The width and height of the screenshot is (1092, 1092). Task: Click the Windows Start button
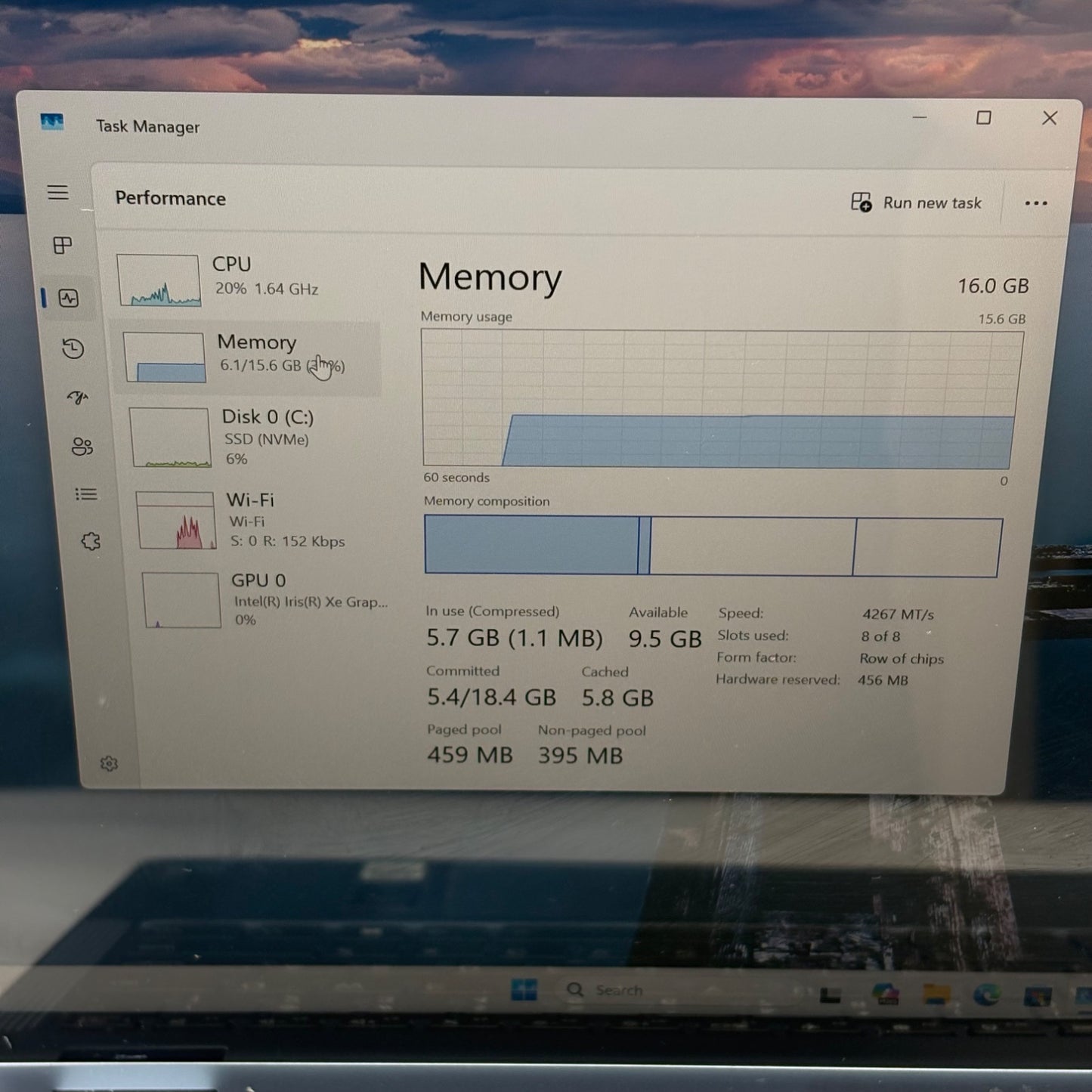click(524, 989)
